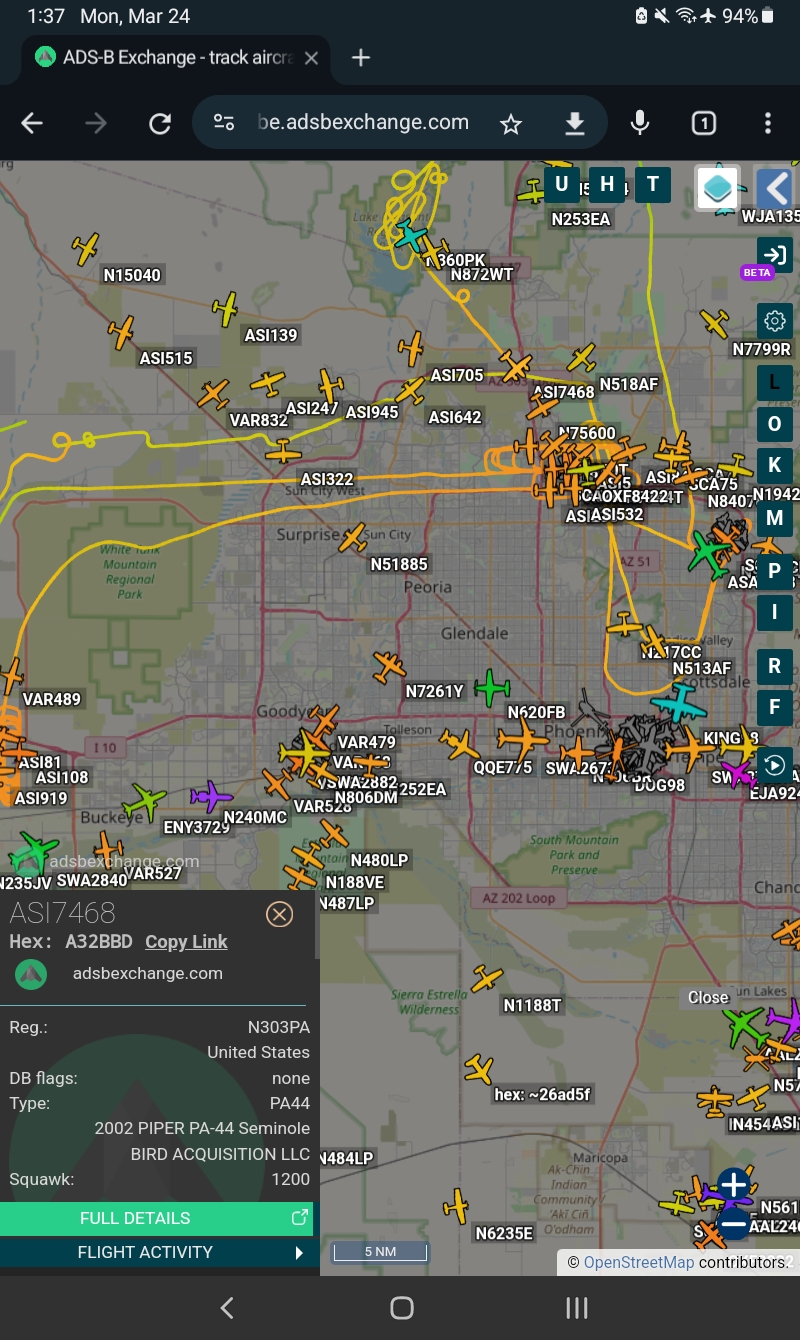
Task: Tap the F map button
Action: click(x=774, y=707)
